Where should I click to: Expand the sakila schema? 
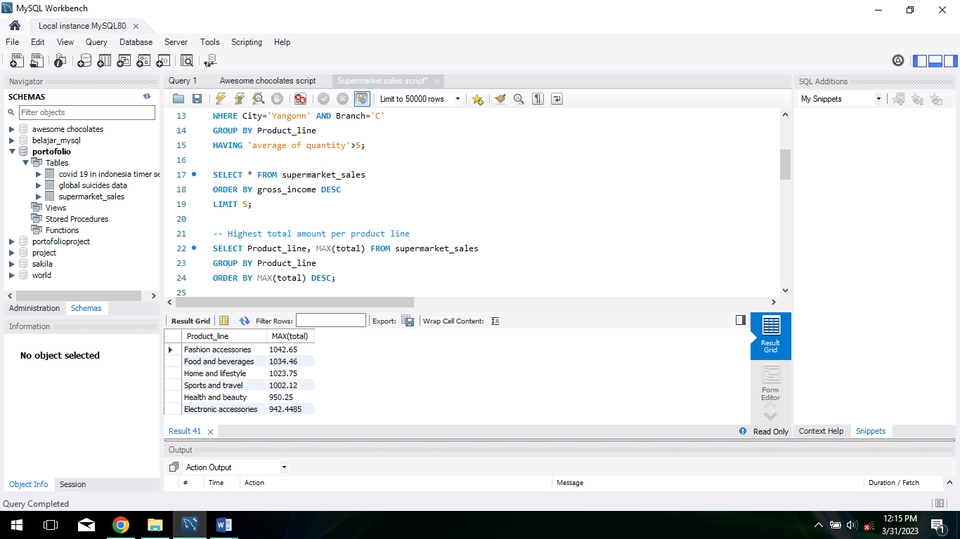click(12, 264)
